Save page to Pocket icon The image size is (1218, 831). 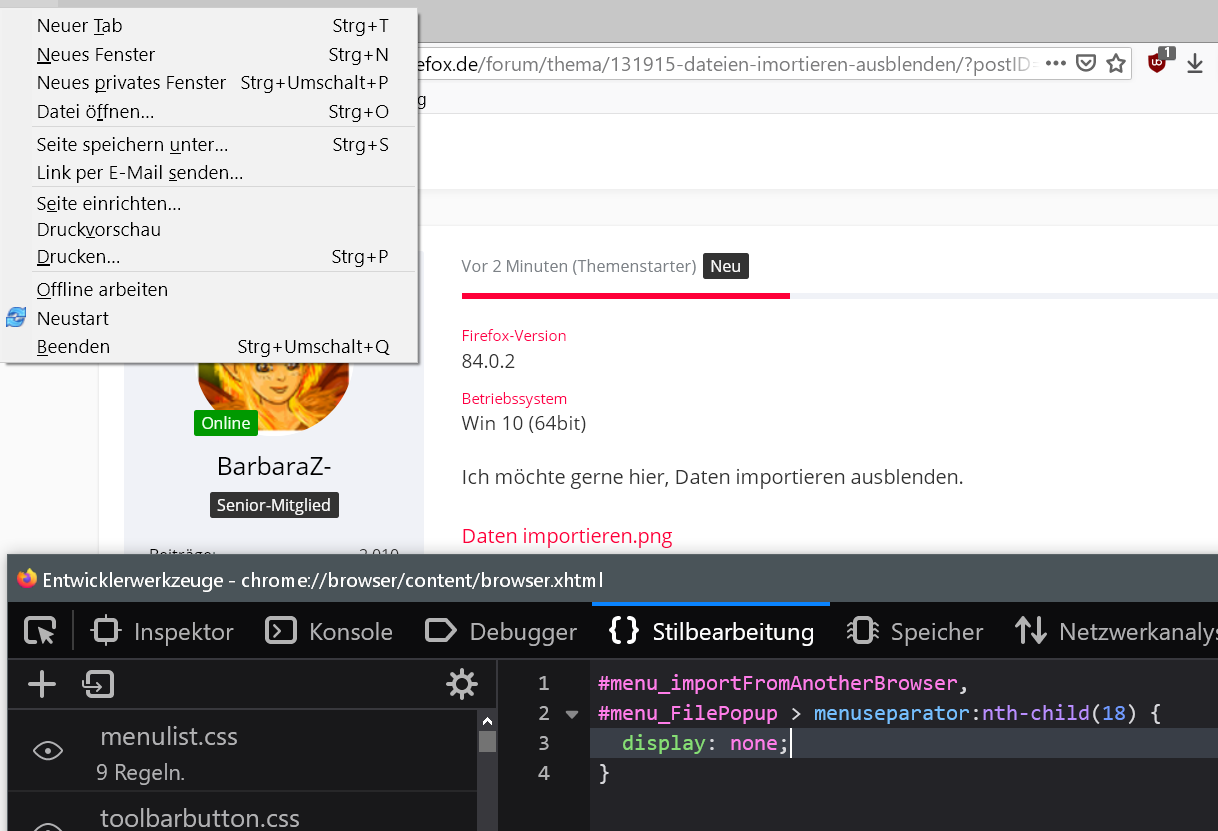point(1085,64)
